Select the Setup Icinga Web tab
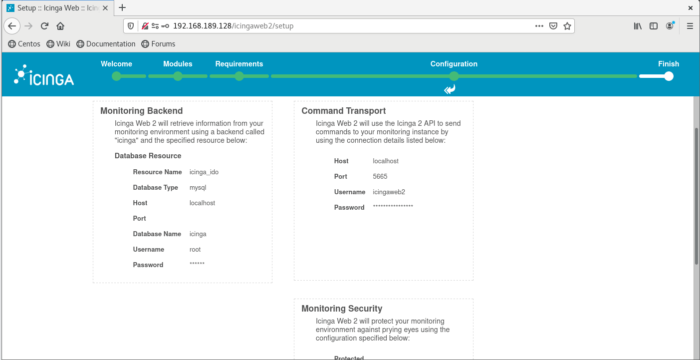 tap(58, 8)
